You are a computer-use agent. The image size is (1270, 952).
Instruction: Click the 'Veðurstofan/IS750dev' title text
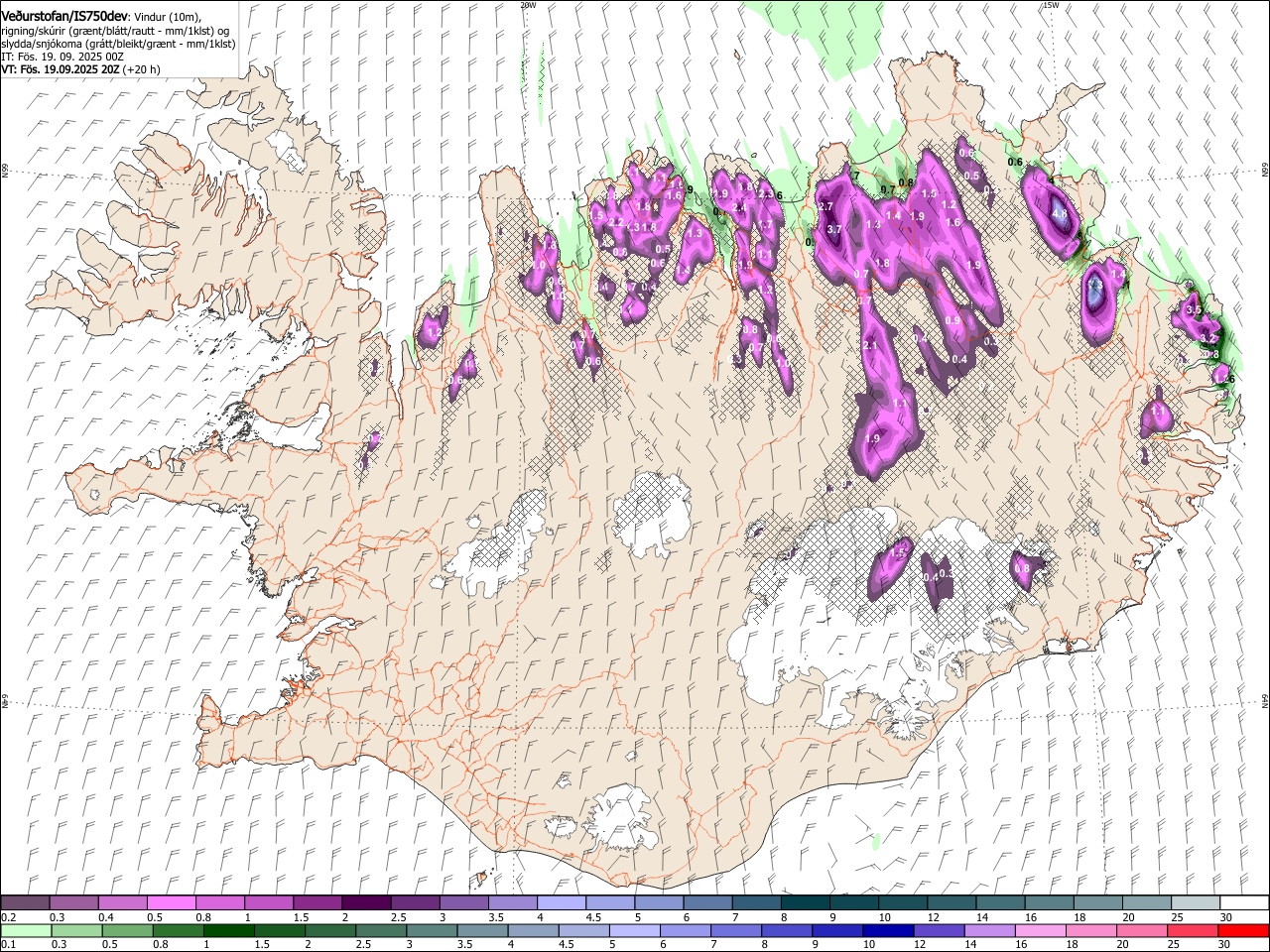point(64,17)
